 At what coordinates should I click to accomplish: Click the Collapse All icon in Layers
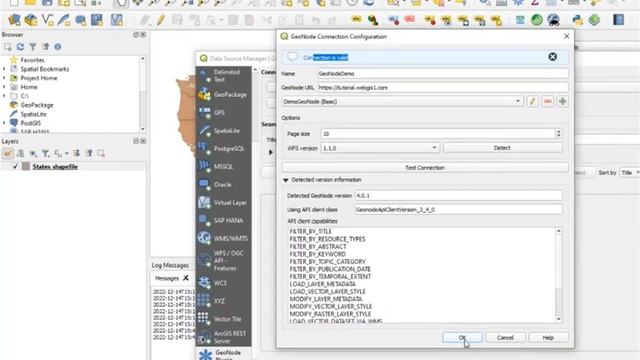tap(89, 153)
